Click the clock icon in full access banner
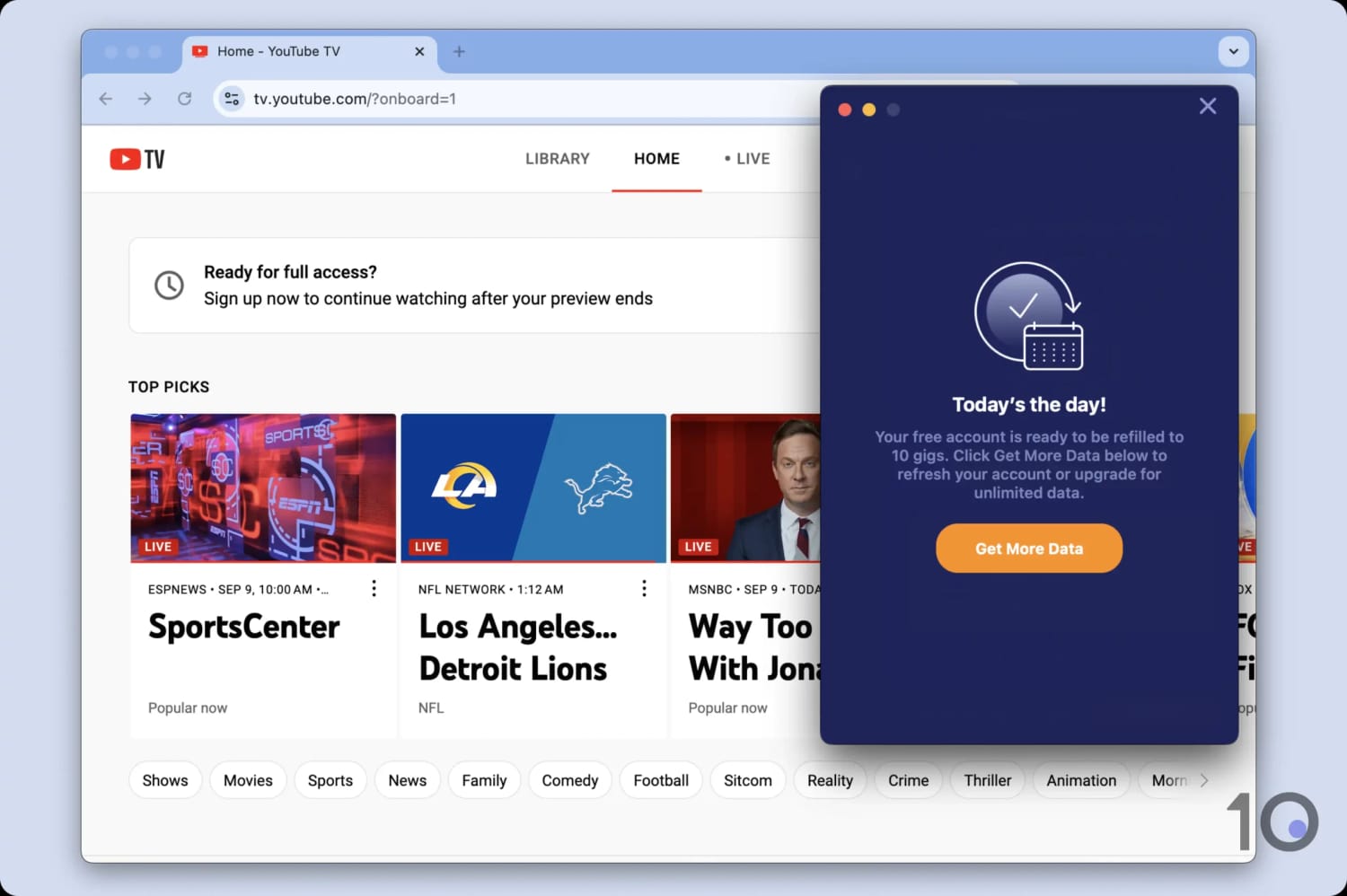Viewport: 1347px width, 896px height. tap(169, 285)
